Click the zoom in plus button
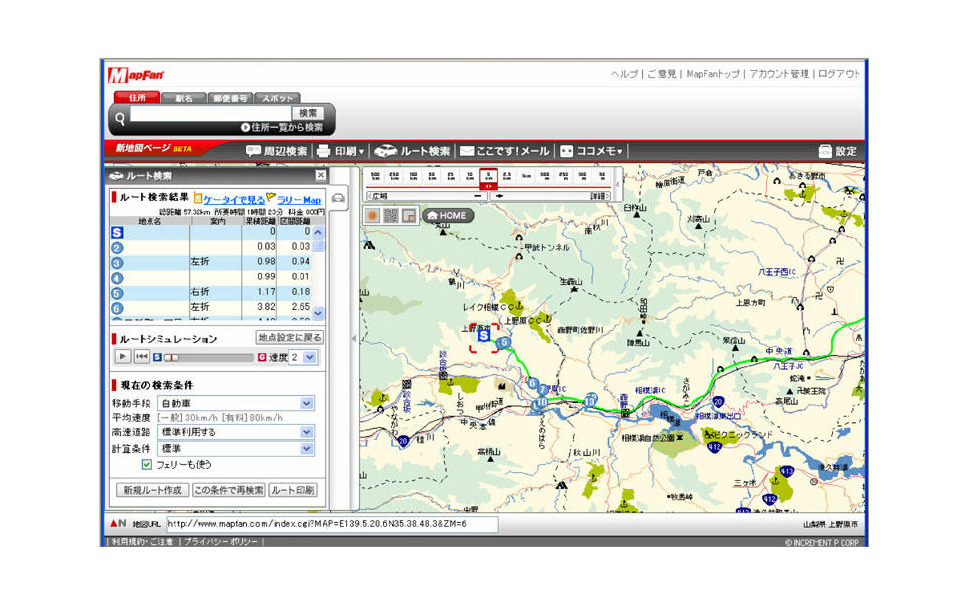The image size is (968, 605). tap(499, 196)
